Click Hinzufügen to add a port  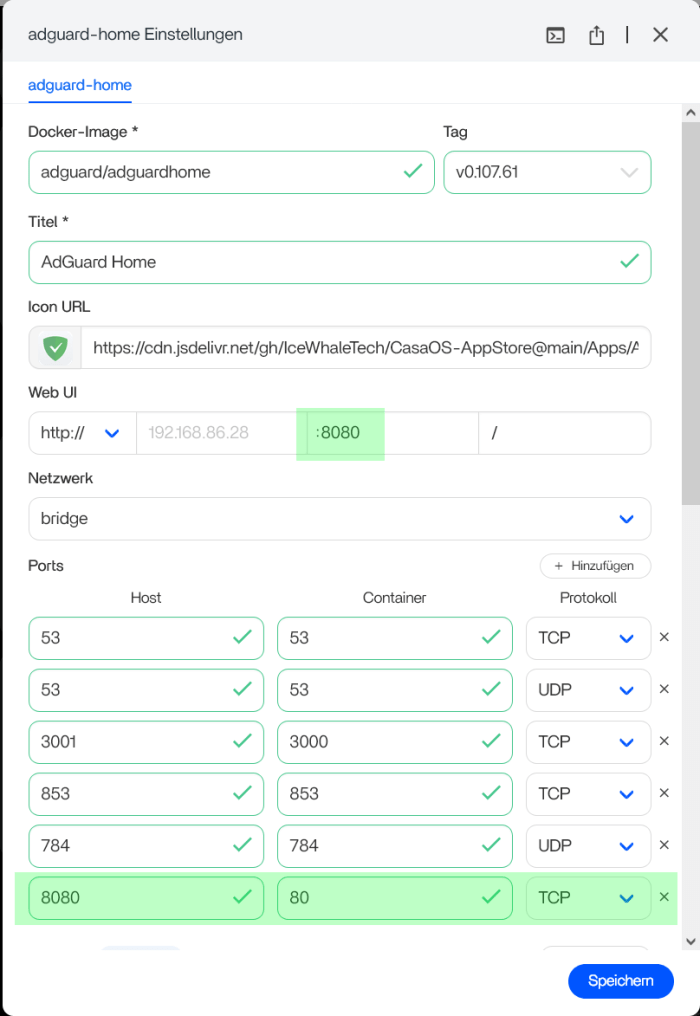[595, 566]
